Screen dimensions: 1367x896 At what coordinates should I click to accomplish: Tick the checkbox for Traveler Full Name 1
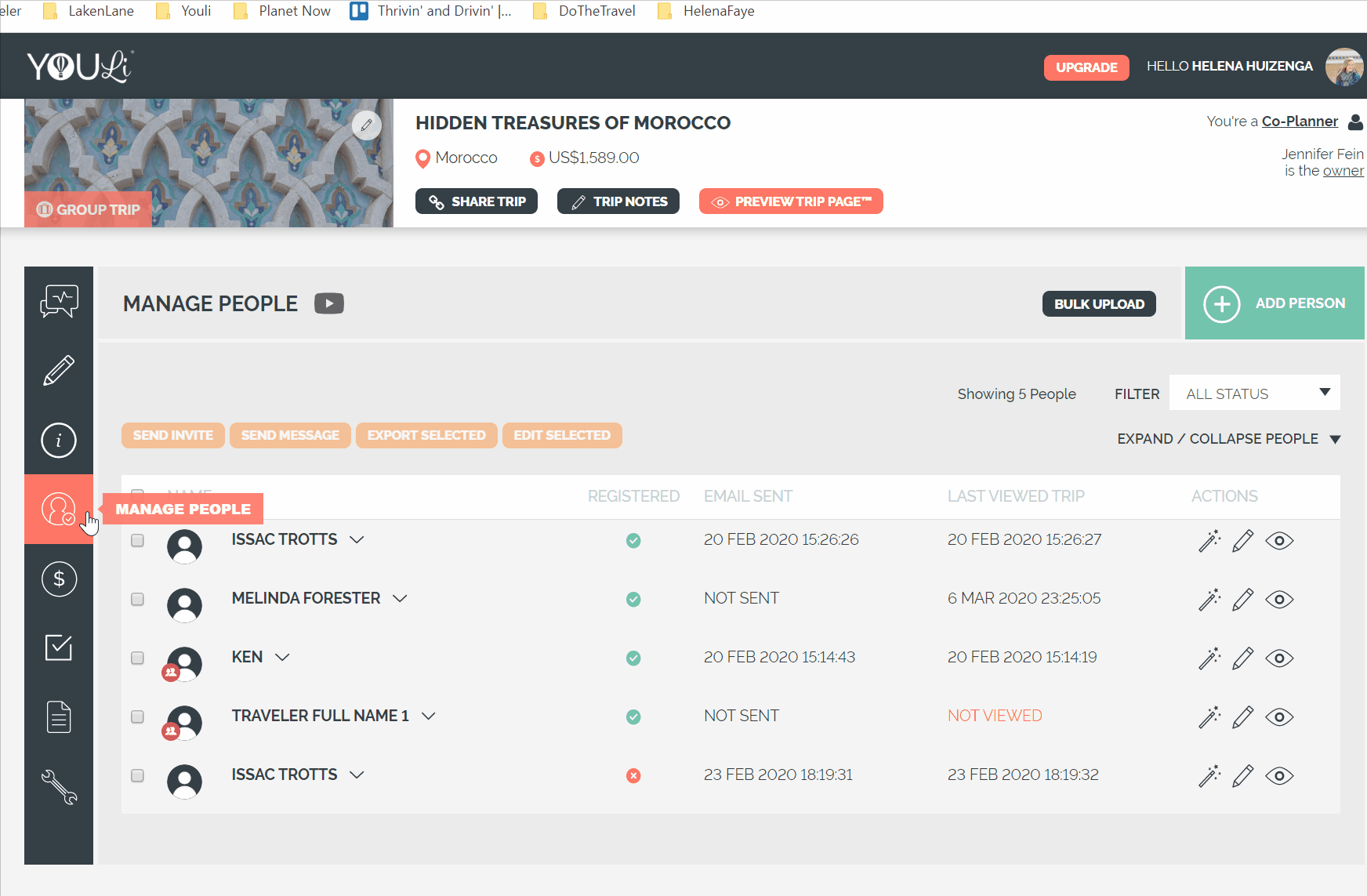137,716
